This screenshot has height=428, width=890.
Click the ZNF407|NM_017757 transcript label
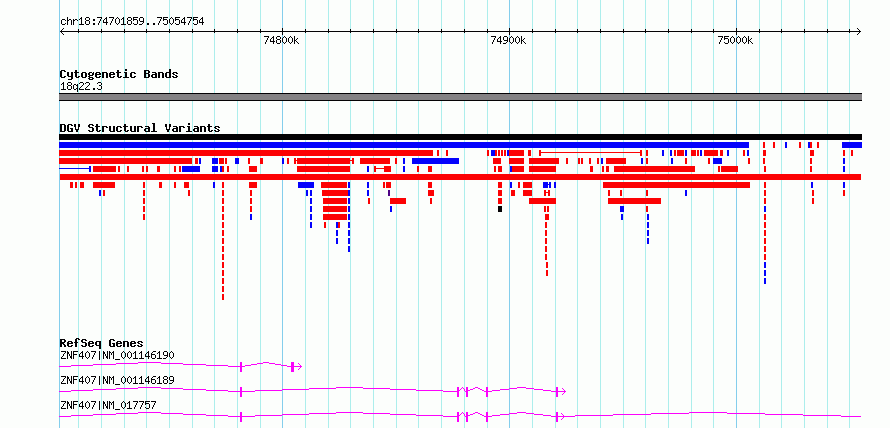tap(108, 405)
